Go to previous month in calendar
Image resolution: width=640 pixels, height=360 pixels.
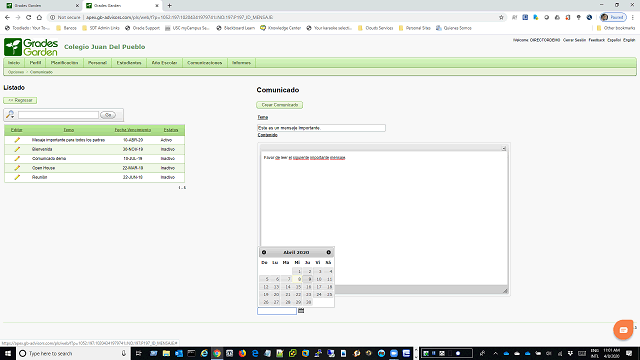click(264, 252)
